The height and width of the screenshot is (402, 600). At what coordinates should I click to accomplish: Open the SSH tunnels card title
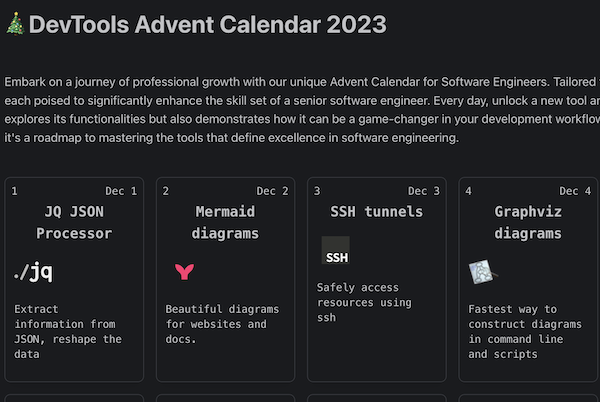pyautogui.click(x=376, y=211)
